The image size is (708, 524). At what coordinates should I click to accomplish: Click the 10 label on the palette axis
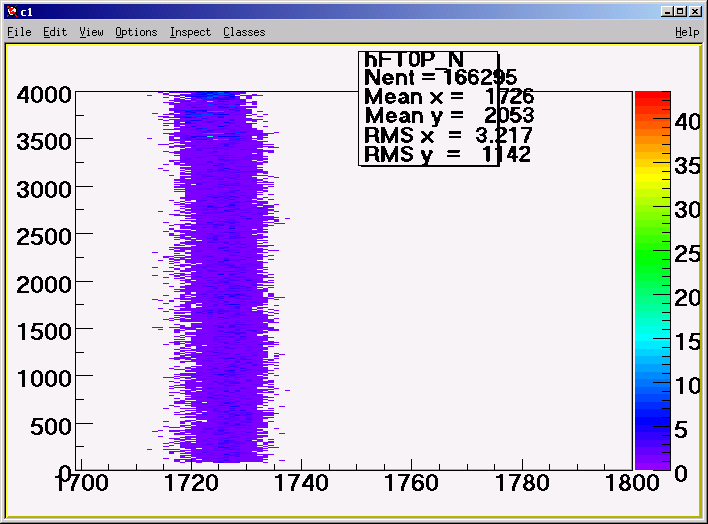688,386
